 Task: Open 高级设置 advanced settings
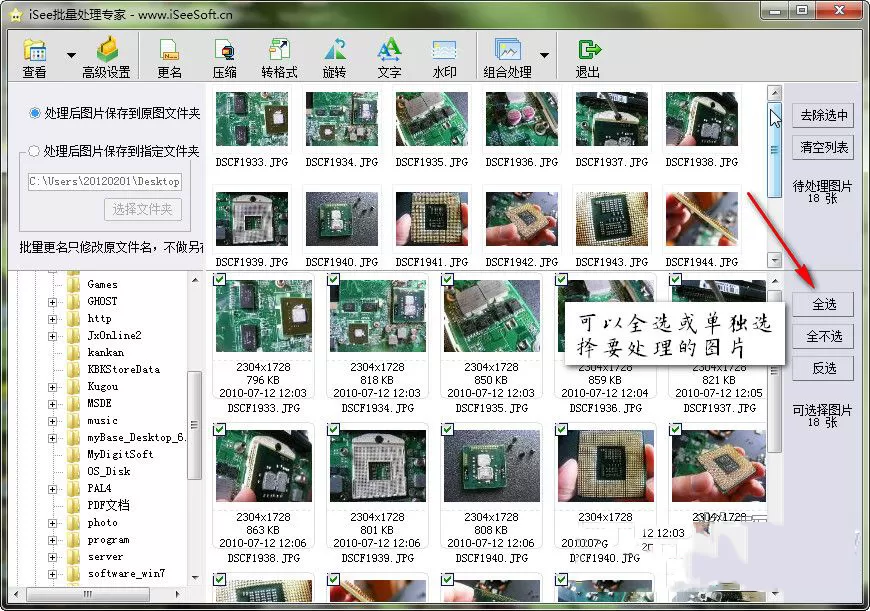pyautogui.click(x=107, y=58)
